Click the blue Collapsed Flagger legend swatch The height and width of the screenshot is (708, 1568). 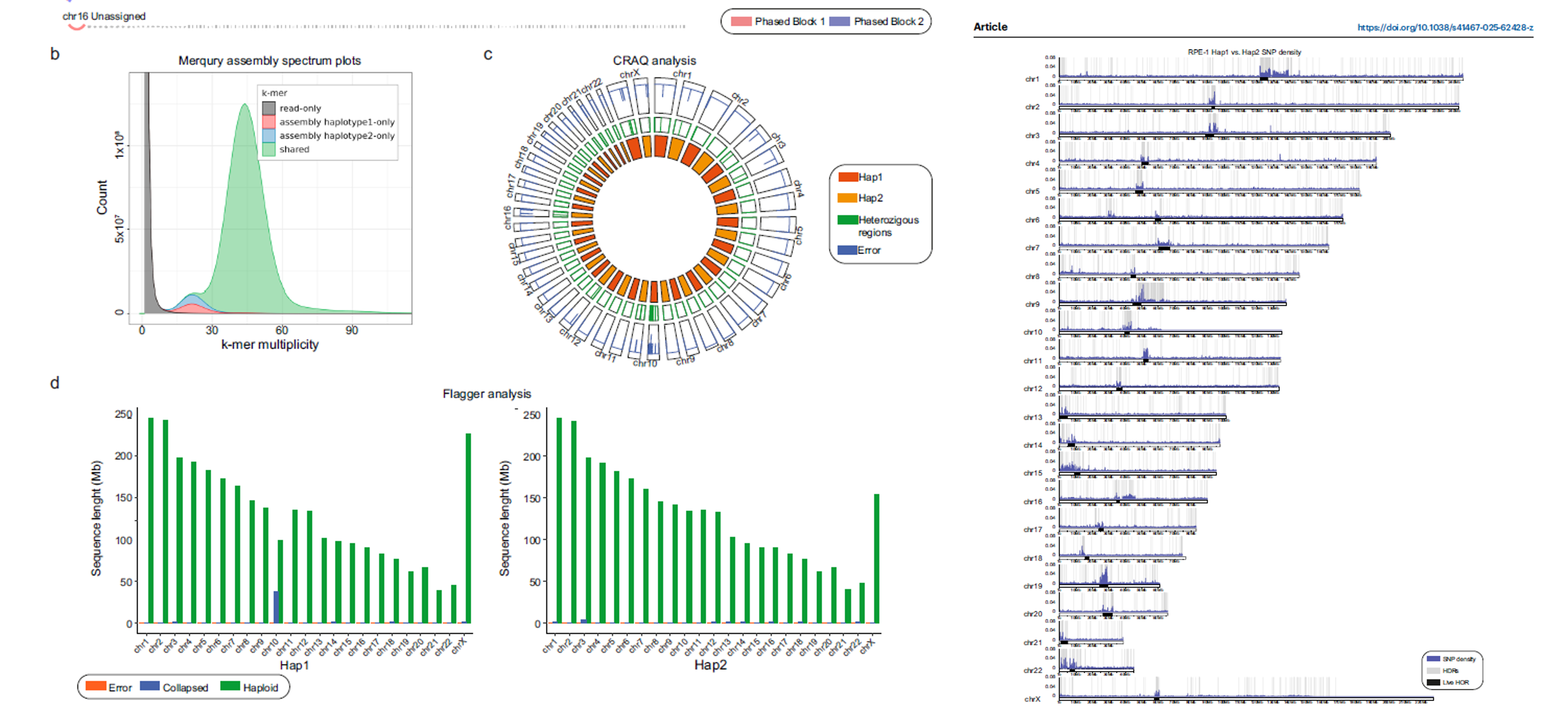pyautogui.click(x=150, y=686)
